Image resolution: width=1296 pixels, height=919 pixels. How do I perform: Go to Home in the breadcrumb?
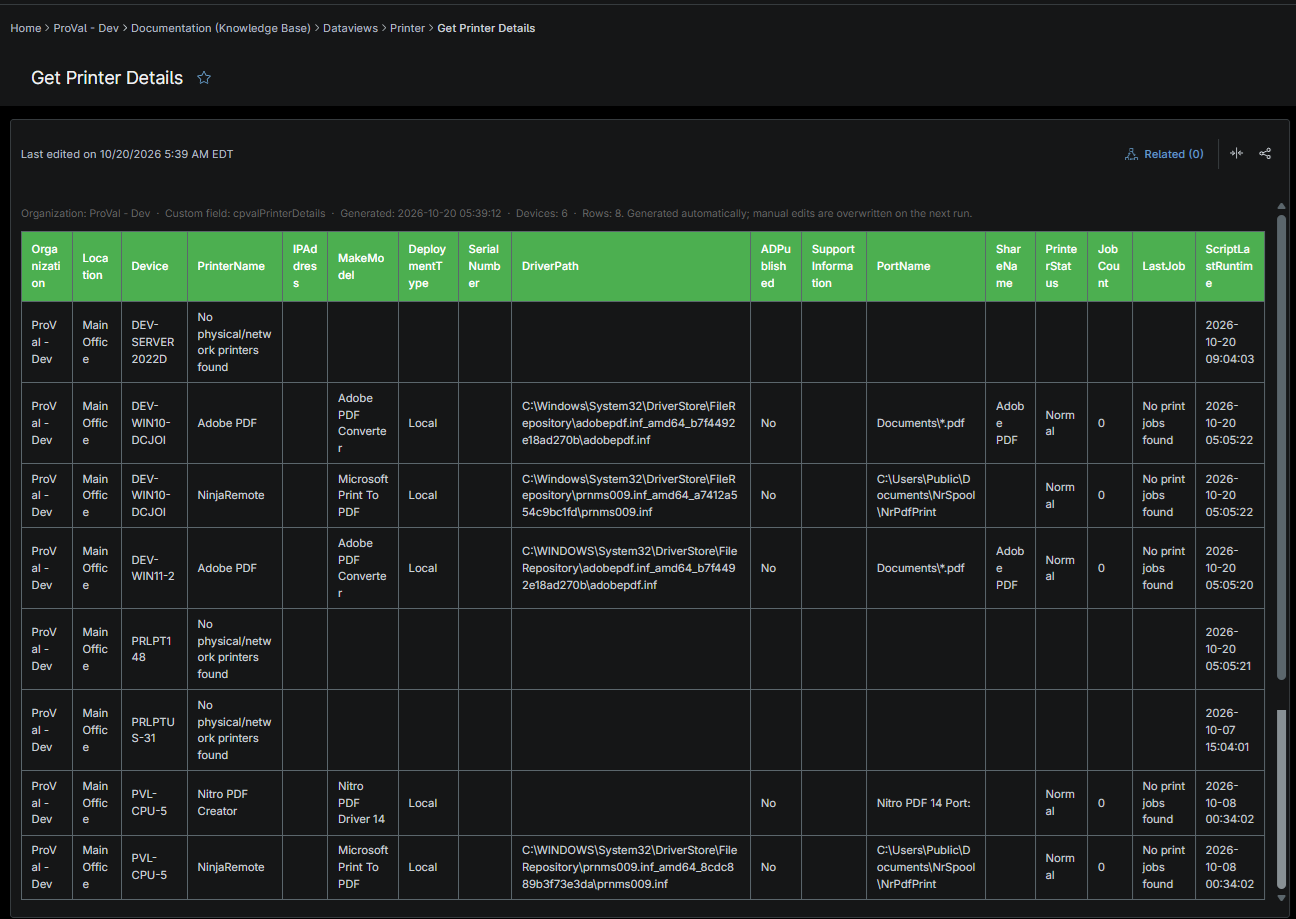click(x=26, y=28)
